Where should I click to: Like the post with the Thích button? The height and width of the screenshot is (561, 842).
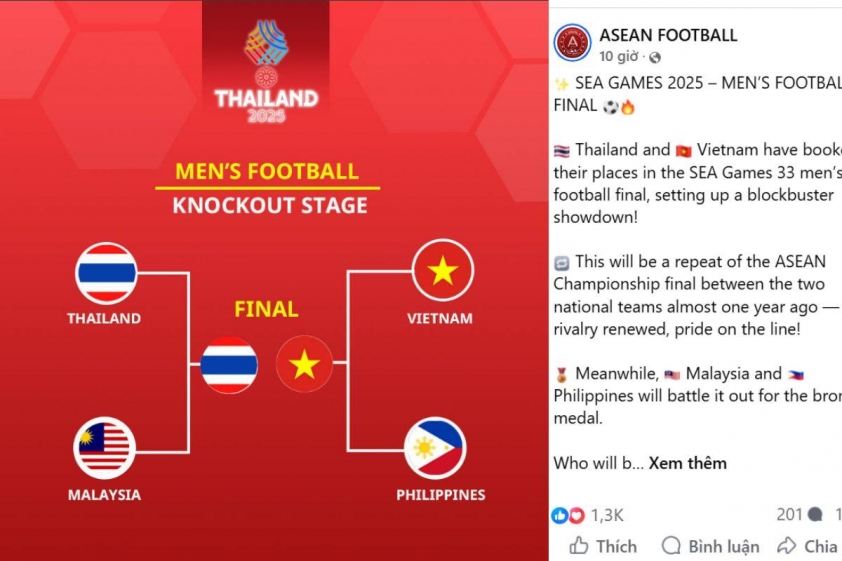(x=603, y=546)
